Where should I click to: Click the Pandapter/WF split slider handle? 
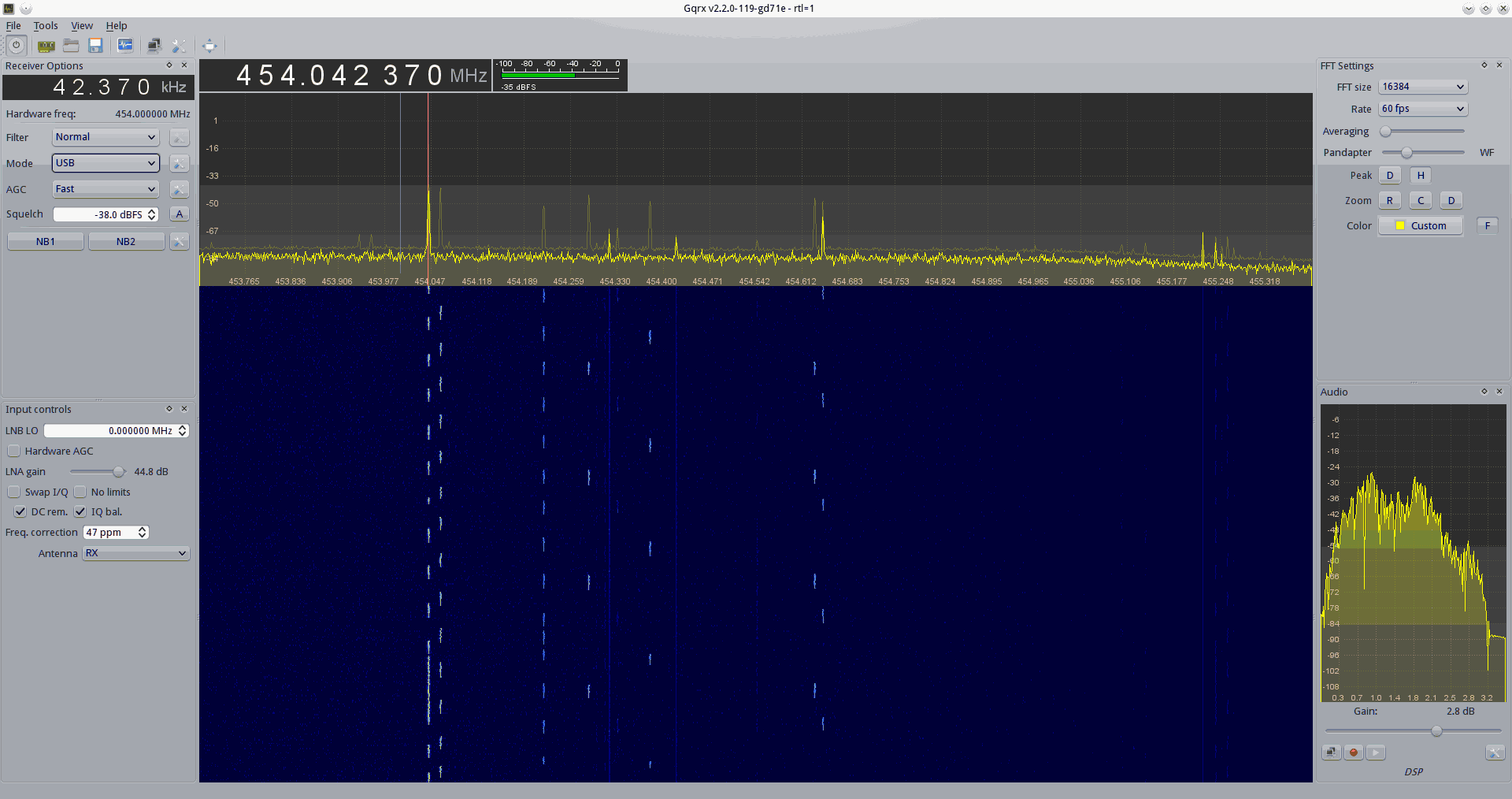click(1406, 153)
